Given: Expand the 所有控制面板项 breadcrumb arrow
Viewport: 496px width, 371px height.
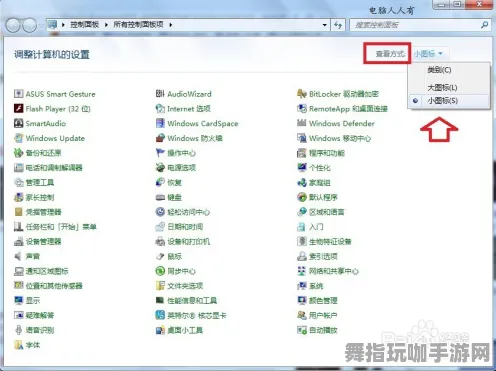Looking at the screenshot, I should point(170,25).
